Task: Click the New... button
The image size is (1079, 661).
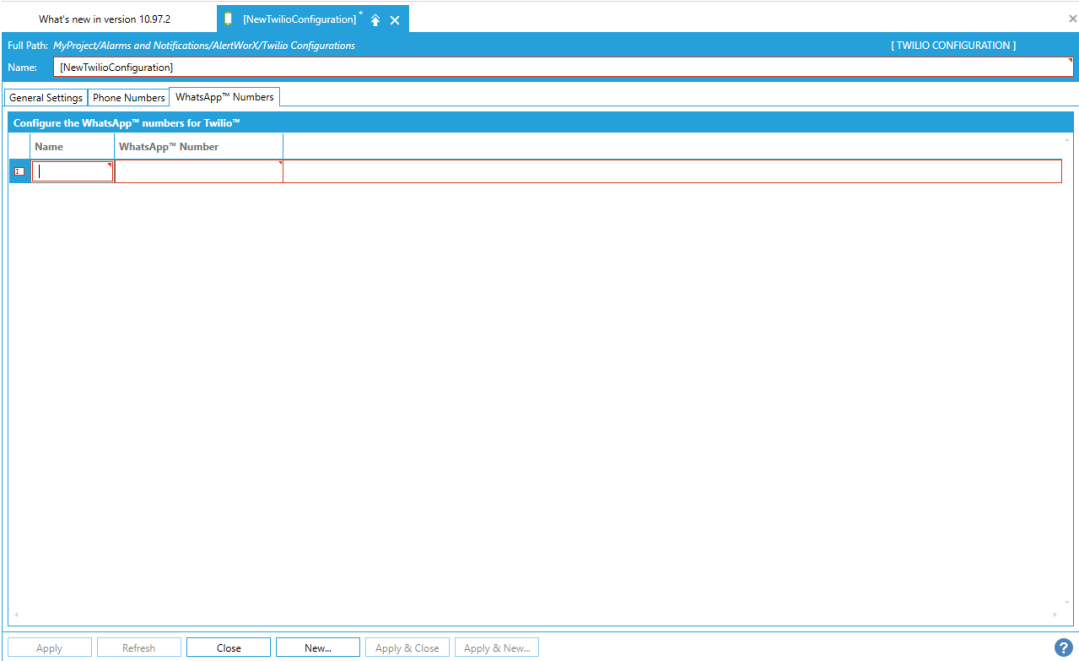Action: 318,648
